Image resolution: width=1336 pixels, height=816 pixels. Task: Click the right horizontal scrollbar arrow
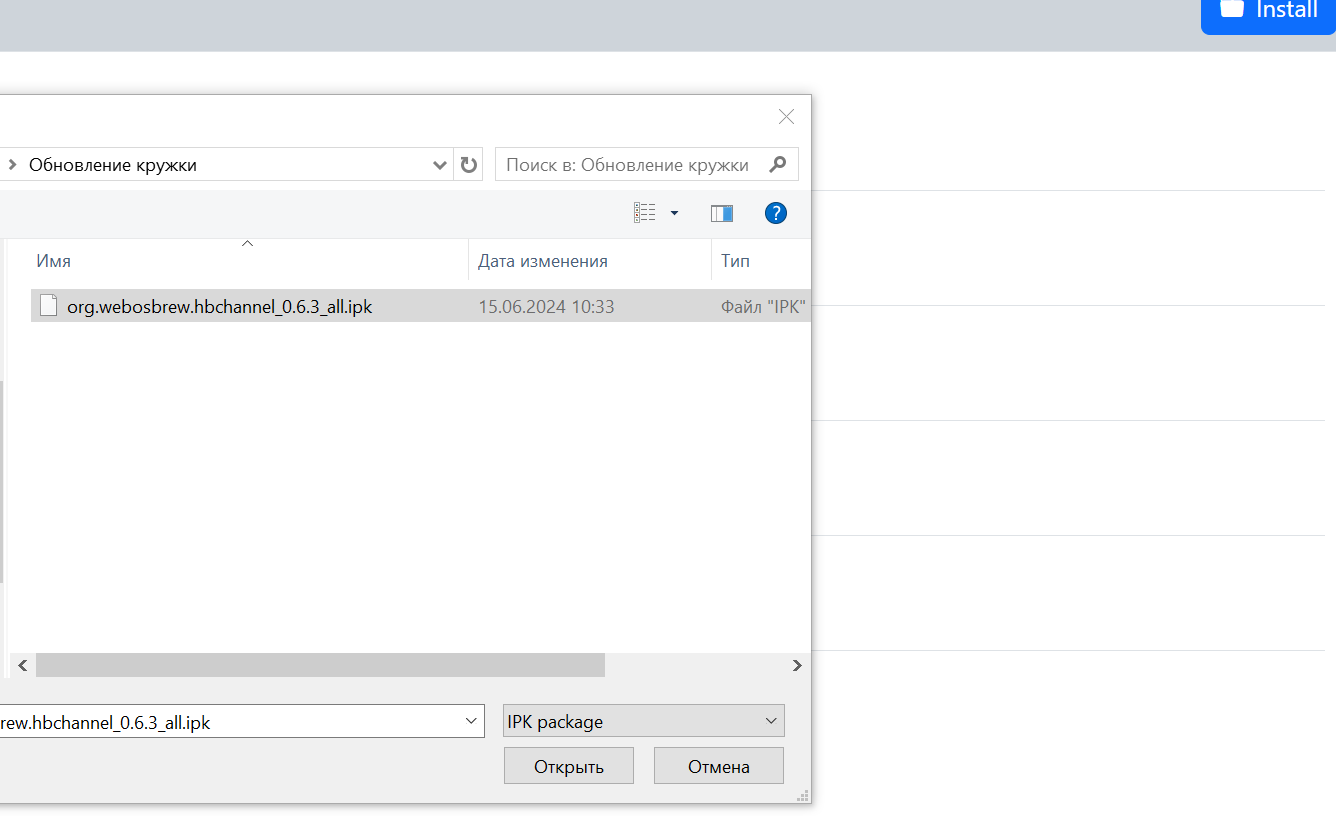click(x=797, y=665)
